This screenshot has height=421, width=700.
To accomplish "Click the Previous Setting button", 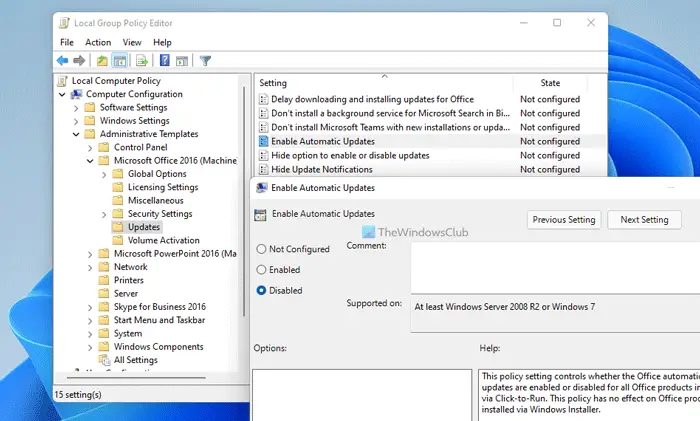I will [x=564, y=219].
